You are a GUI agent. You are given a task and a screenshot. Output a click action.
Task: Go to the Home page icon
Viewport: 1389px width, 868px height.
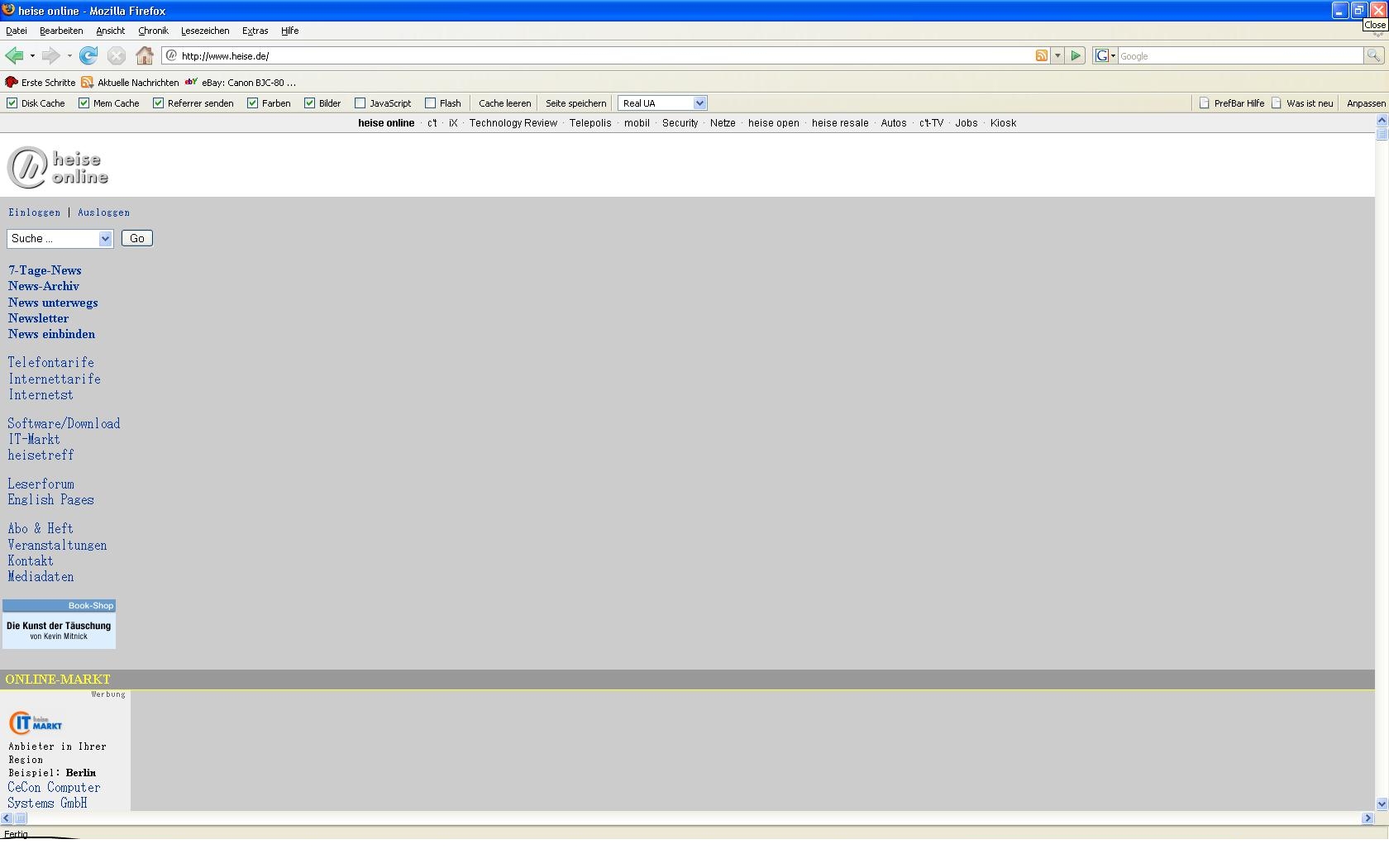click(x=145, y=55)
